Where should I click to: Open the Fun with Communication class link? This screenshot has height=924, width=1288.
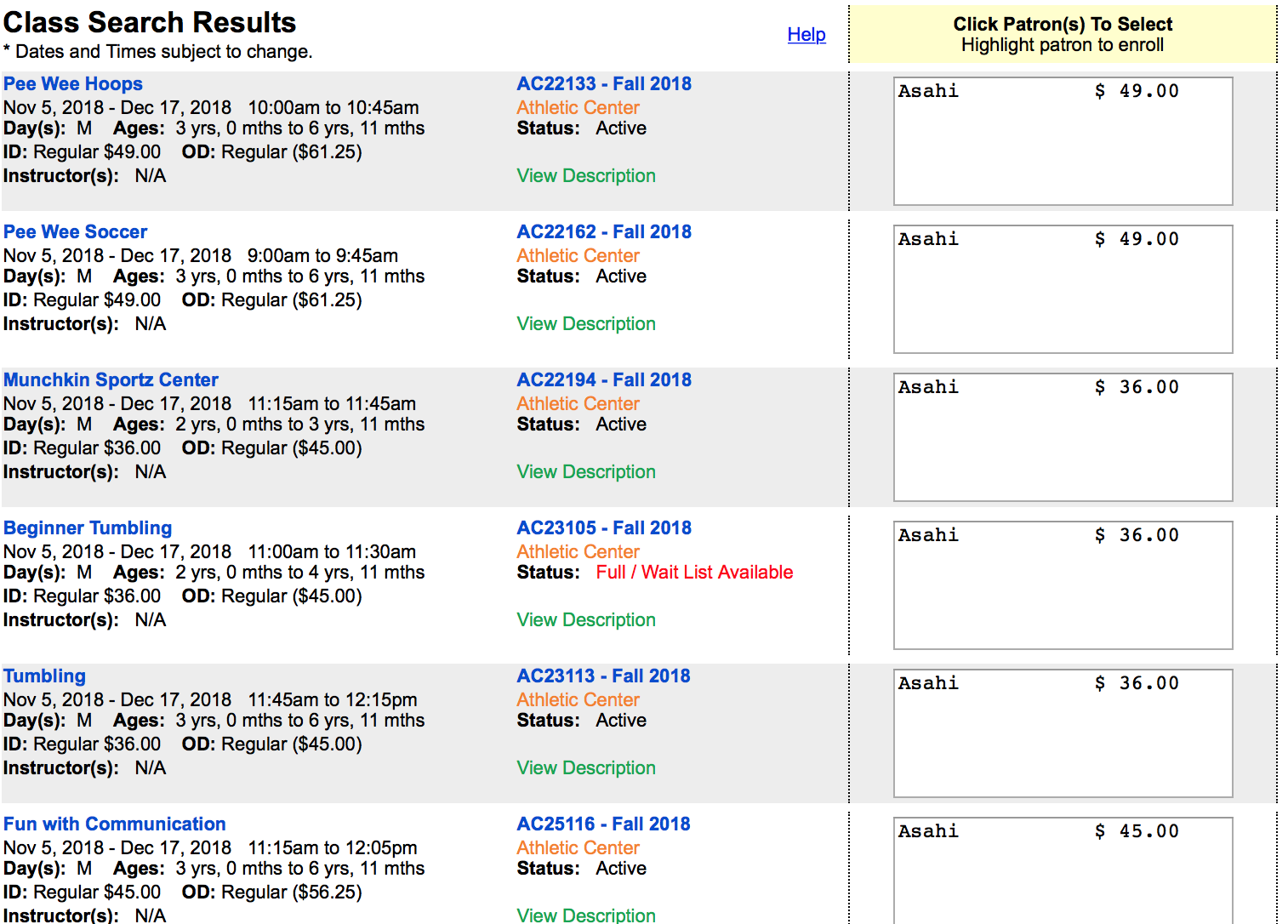coord(114,824)
